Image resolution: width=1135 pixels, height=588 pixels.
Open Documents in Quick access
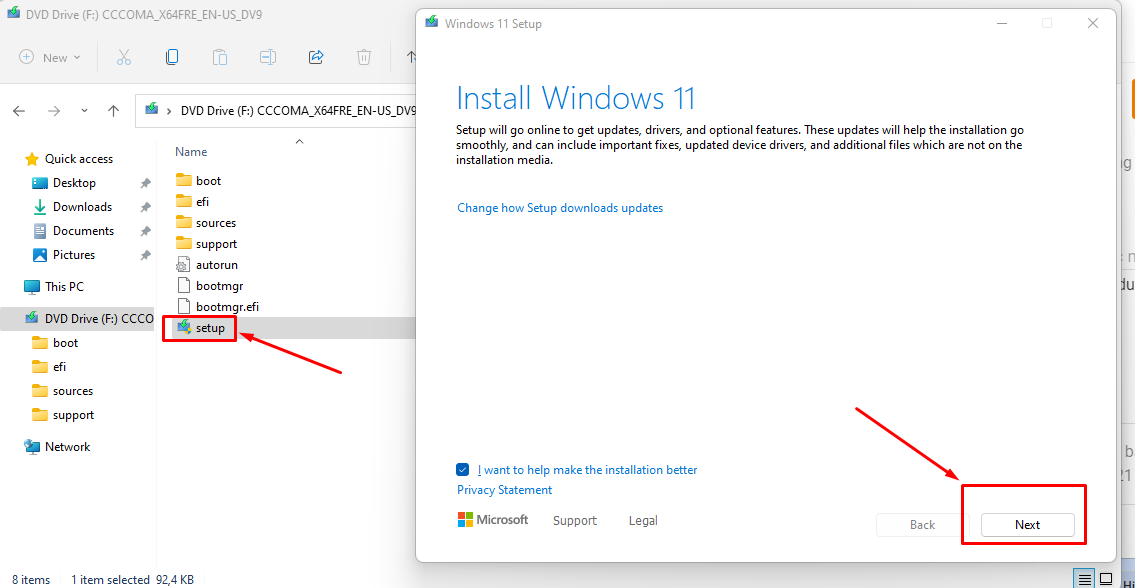pyautogui.click(x=83, y=230)
